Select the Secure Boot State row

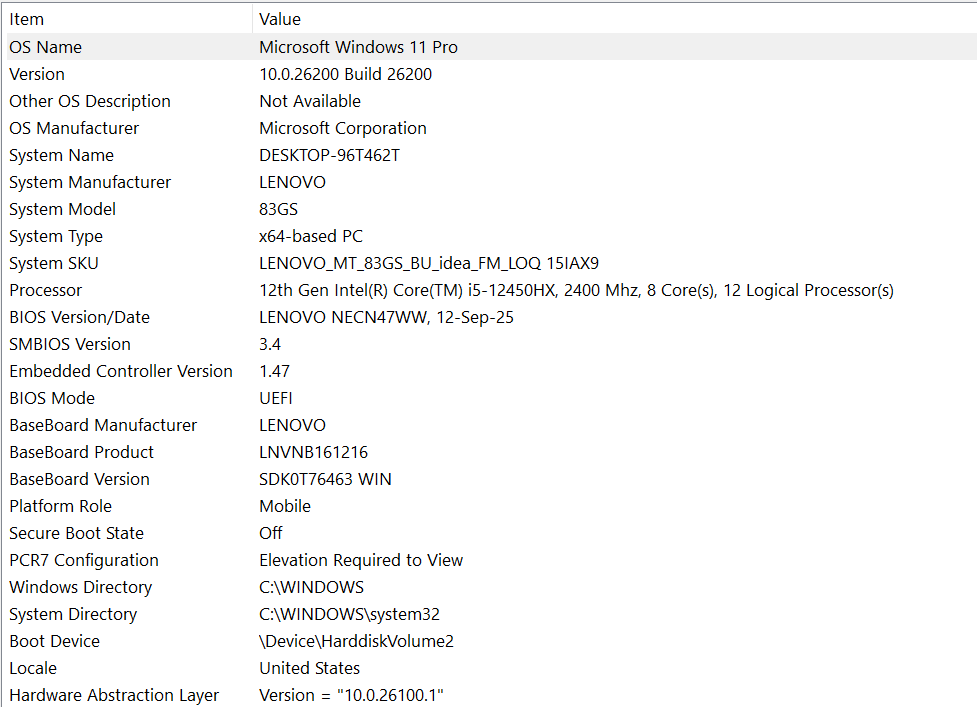(492, 533)
